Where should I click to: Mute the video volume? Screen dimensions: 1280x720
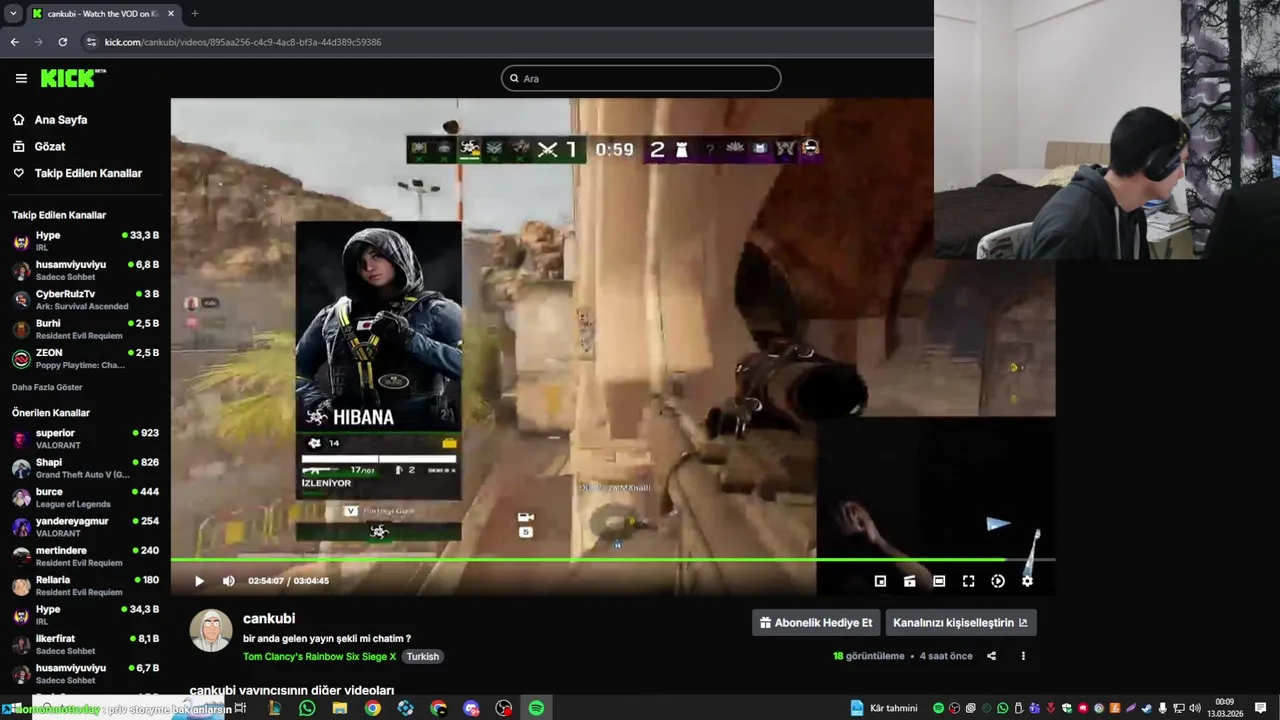point(228,581)
